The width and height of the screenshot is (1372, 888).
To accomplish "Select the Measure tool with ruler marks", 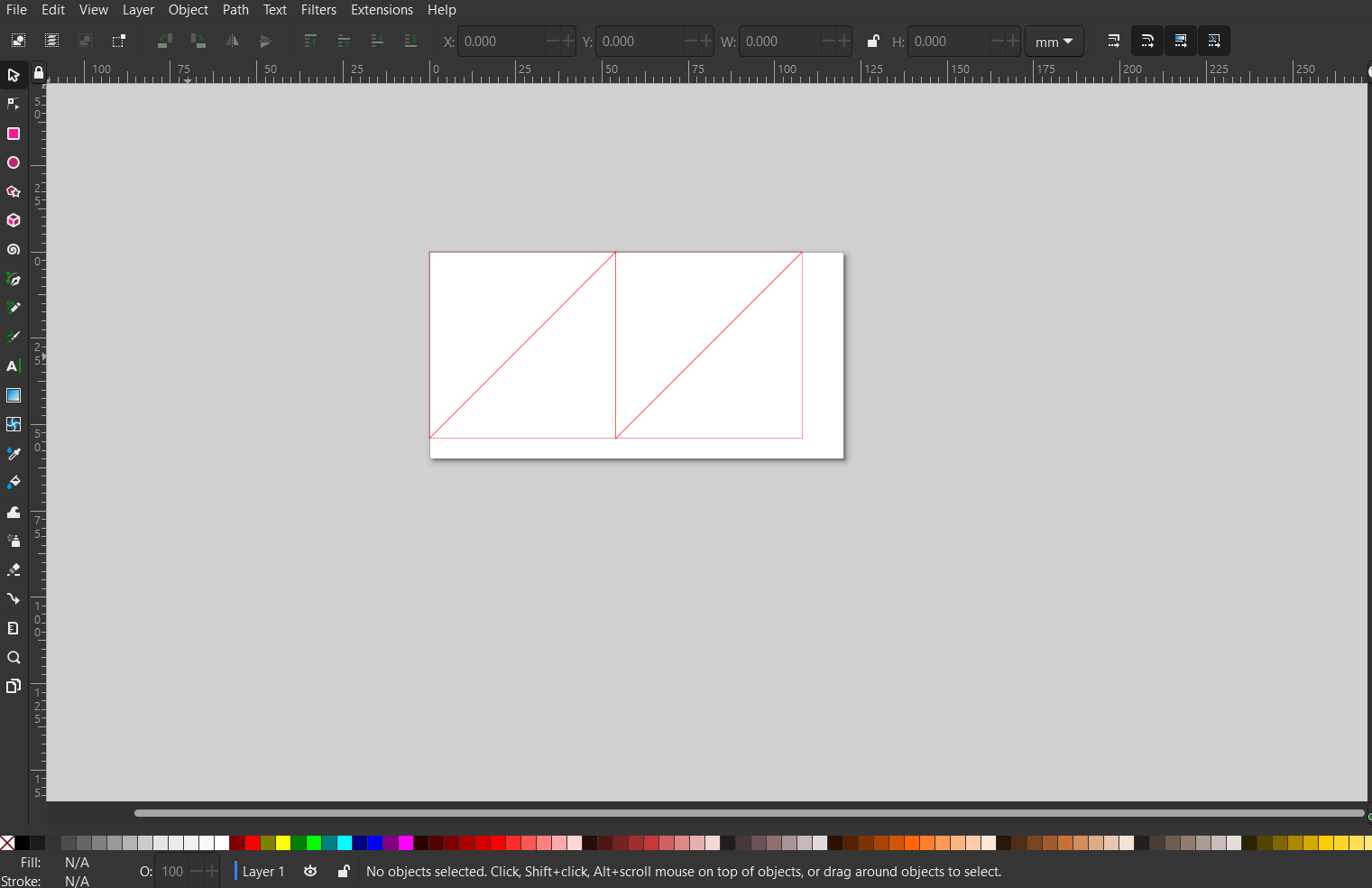I will (x=14, y=628).
